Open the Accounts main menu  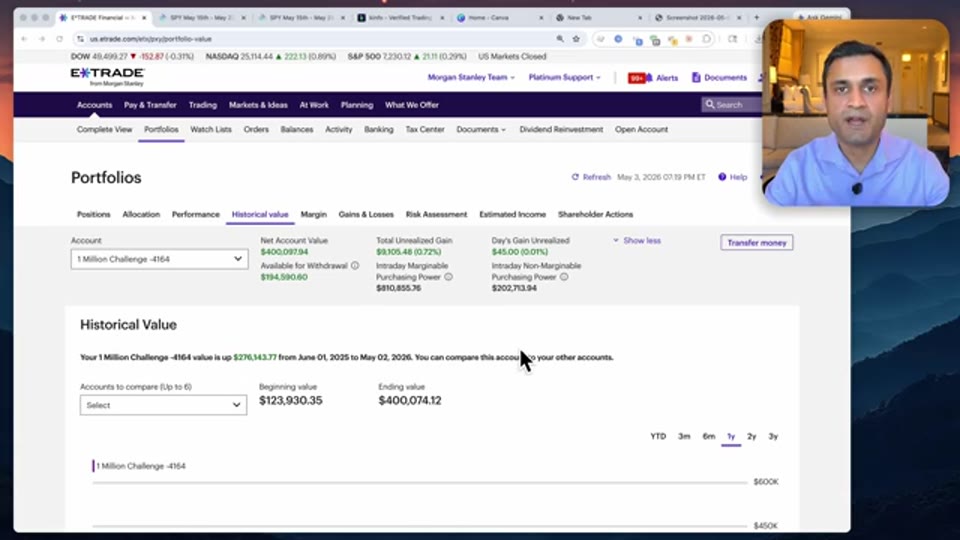[x=94, y=105]
